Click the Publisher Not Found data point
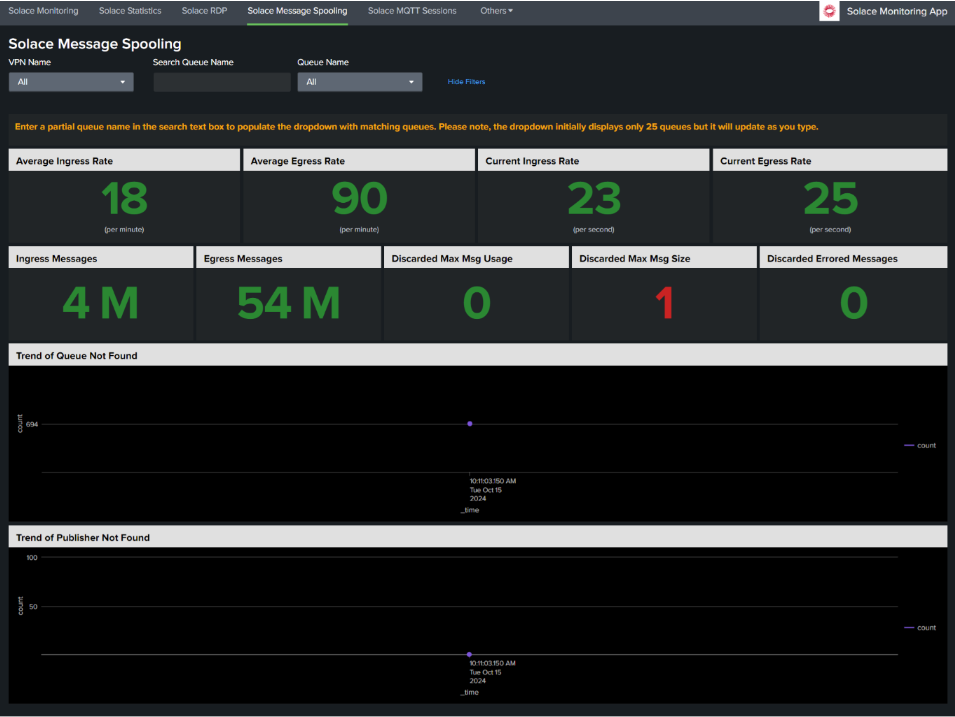 point(469,654)
